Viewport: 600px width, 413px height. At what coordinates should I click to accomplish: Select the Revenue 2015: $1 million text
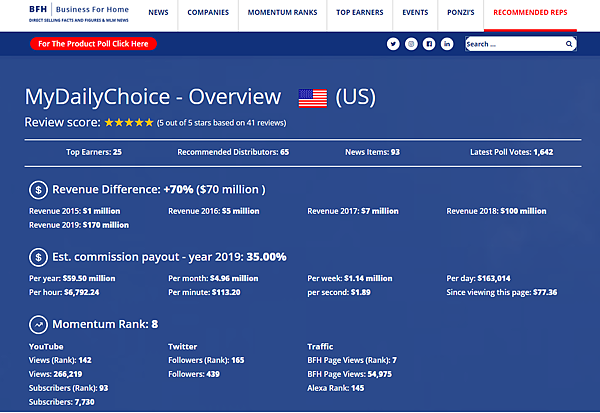(x=75, y=211)
